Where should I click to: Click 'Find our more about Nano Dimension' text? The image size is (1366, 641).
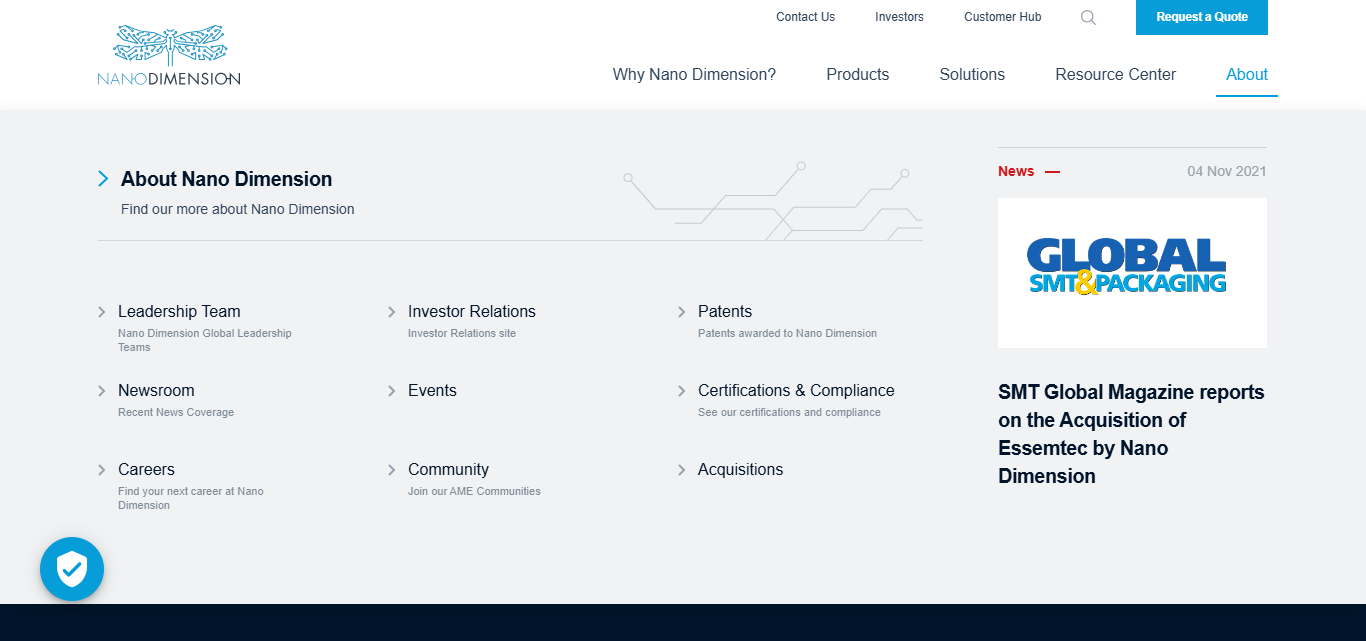(238, 209)
